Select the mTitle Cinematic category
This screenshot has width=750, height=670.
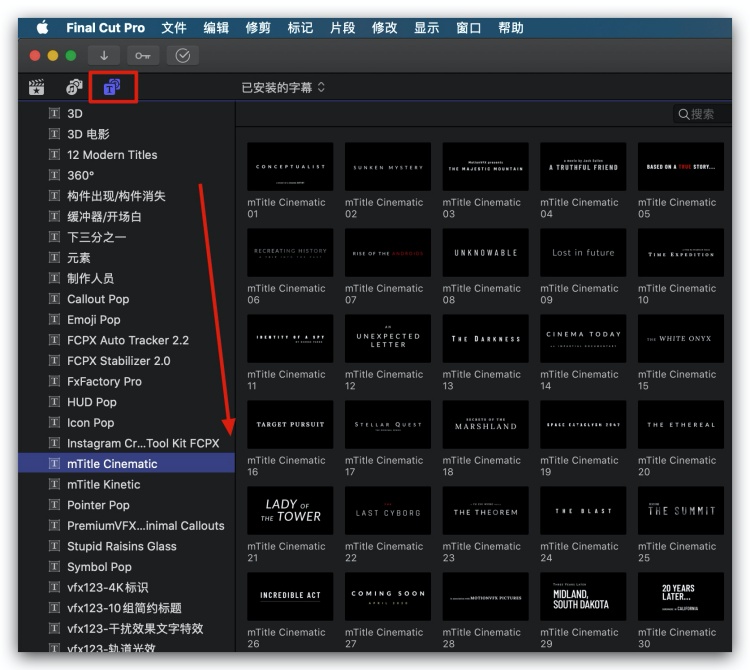coord(127,463)
